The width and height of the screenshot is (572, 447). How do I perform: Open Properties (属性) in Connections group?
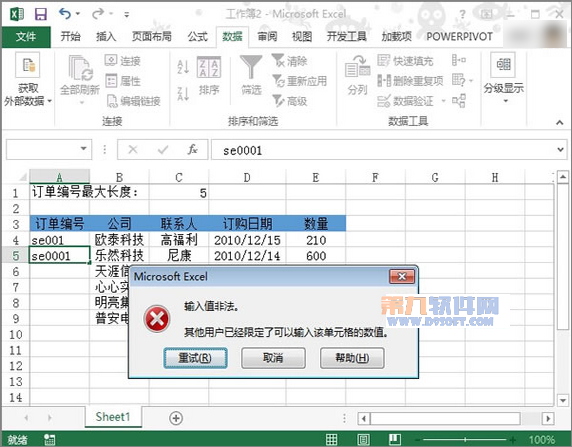pos(123,81)
